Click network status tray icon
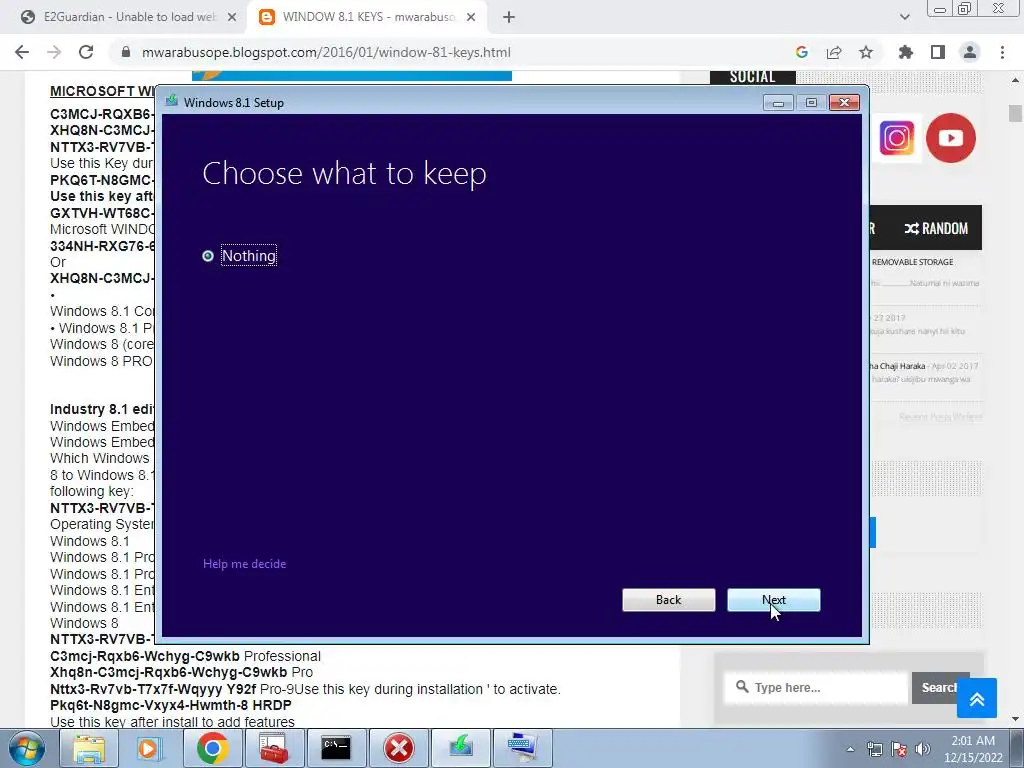 874,749
